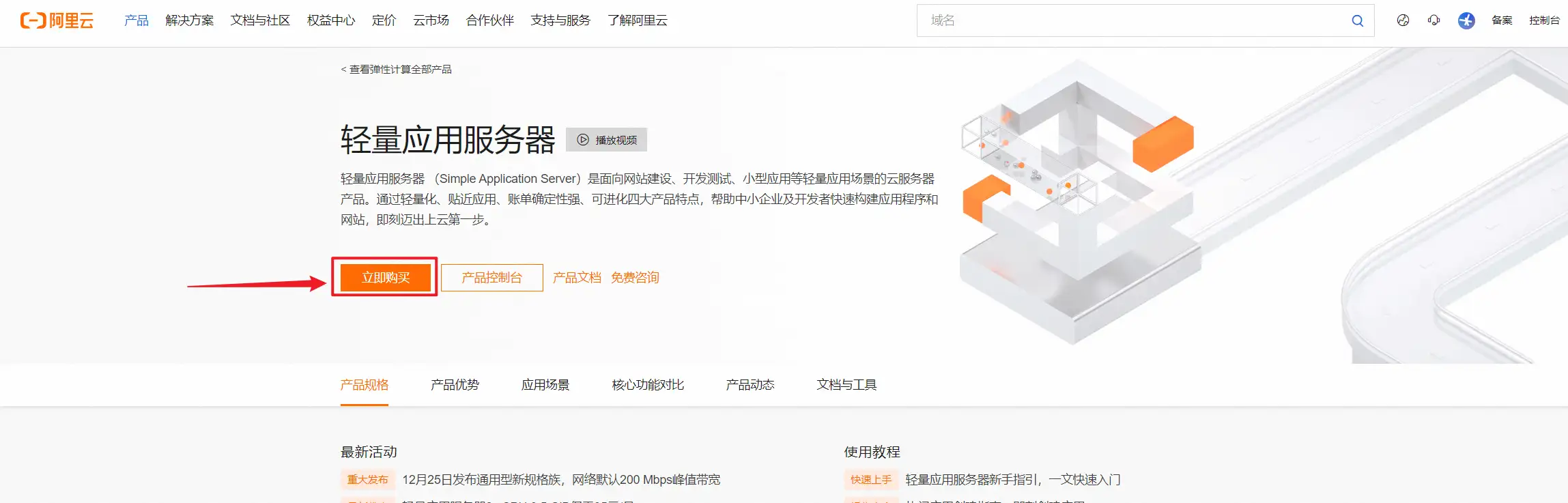Click the Alibaba Cloud logo
1568x503 pixels.
coord(57,20)
